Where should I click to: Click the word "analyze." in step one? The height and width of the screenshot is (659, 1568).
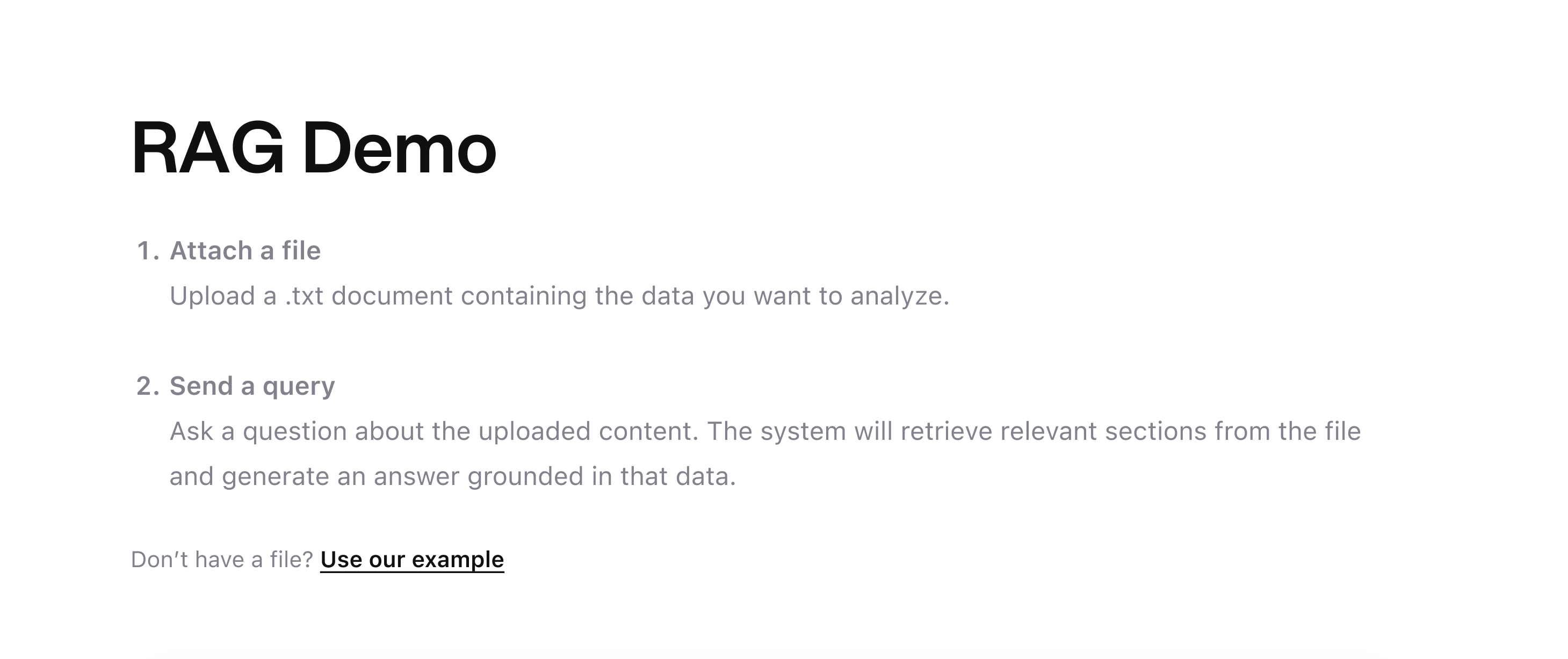[x=900, y=296]
